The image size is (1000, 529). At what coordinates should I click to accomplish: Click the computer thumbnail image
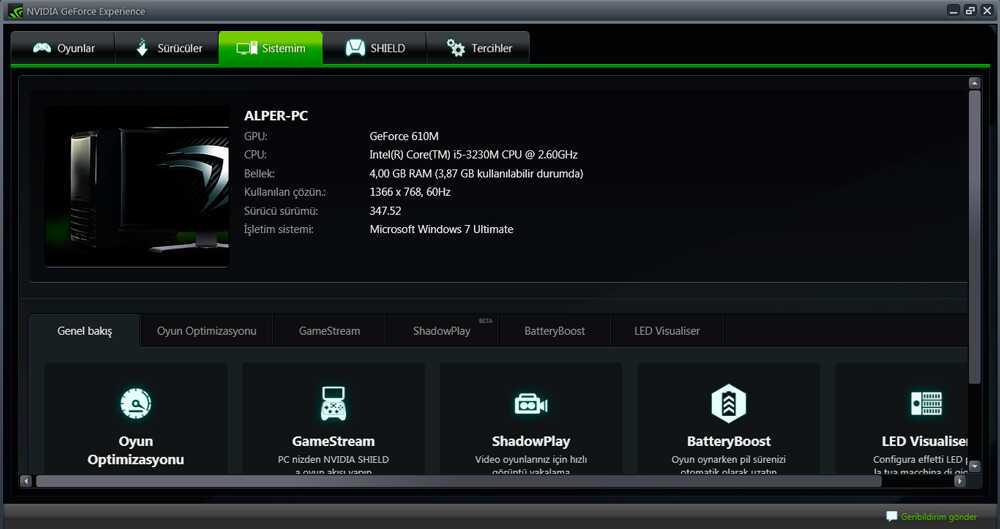click(x=136, y=186)
